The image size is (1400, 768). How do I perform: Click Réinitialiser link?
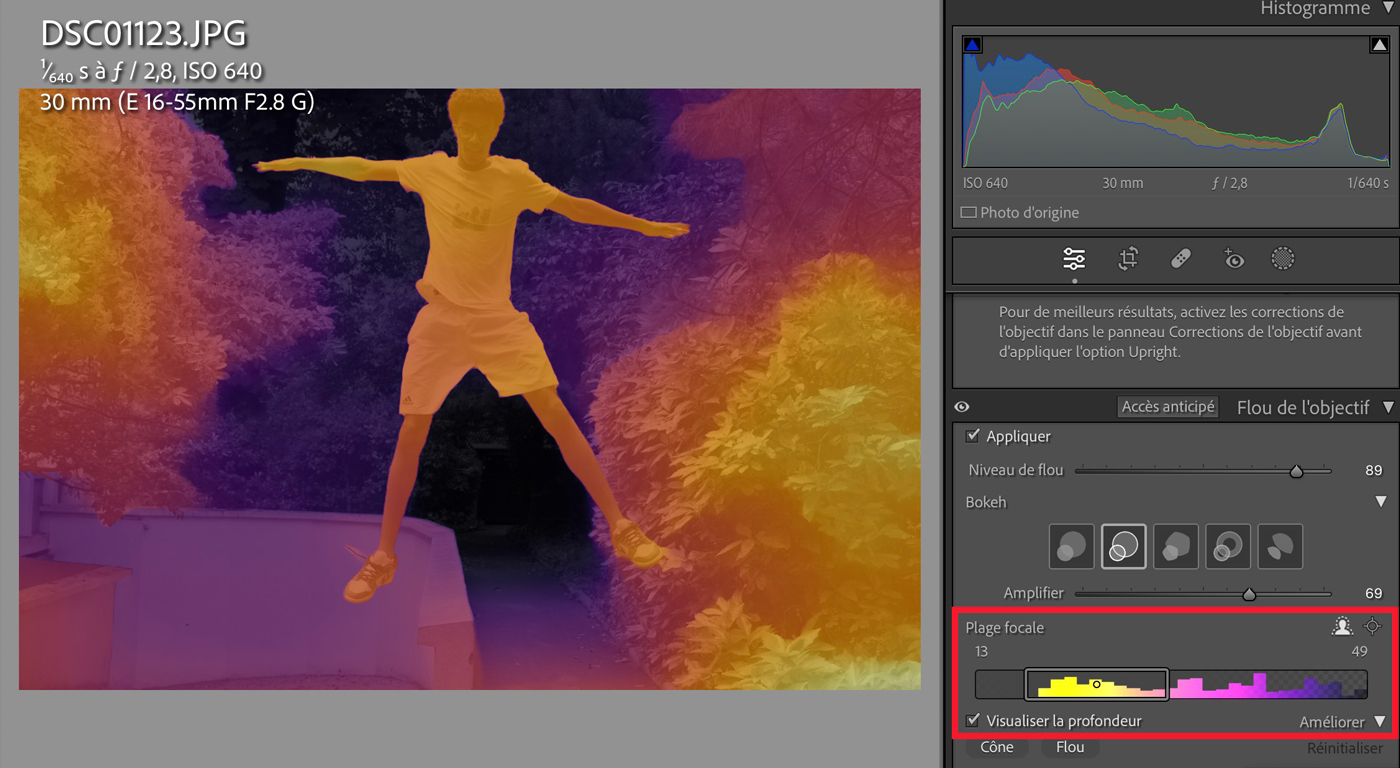[x=1345, y=748]
